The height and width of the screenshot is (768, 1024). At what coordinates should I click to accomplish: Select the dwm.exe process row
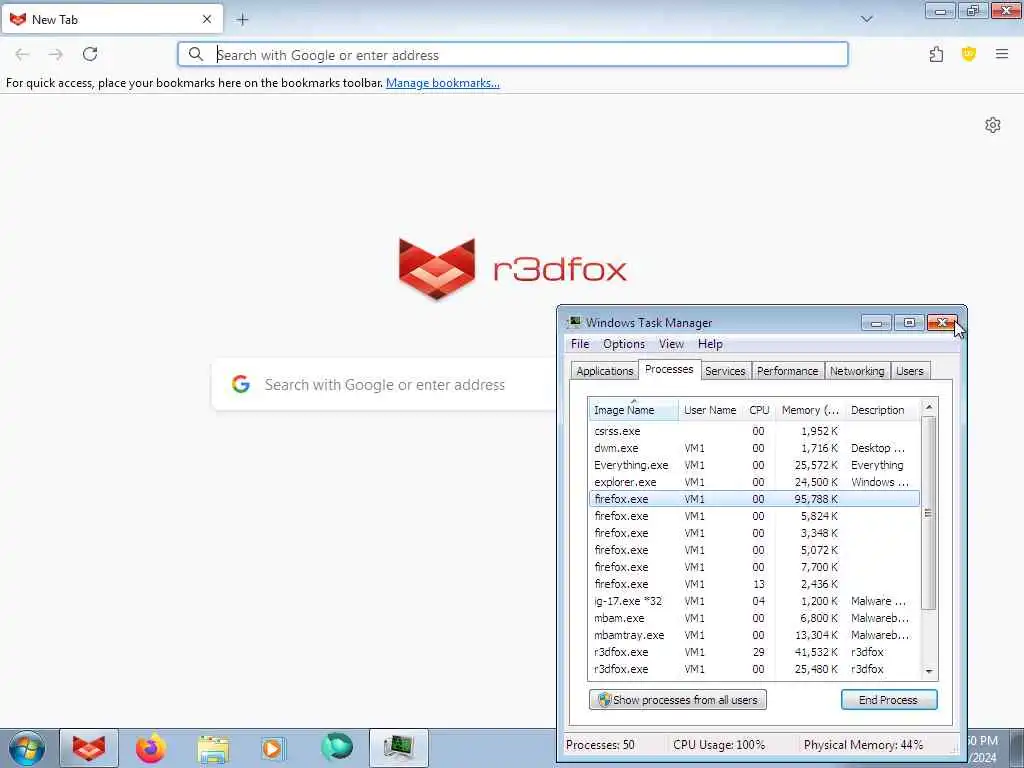pyautogui.click(x=754, y=448)
